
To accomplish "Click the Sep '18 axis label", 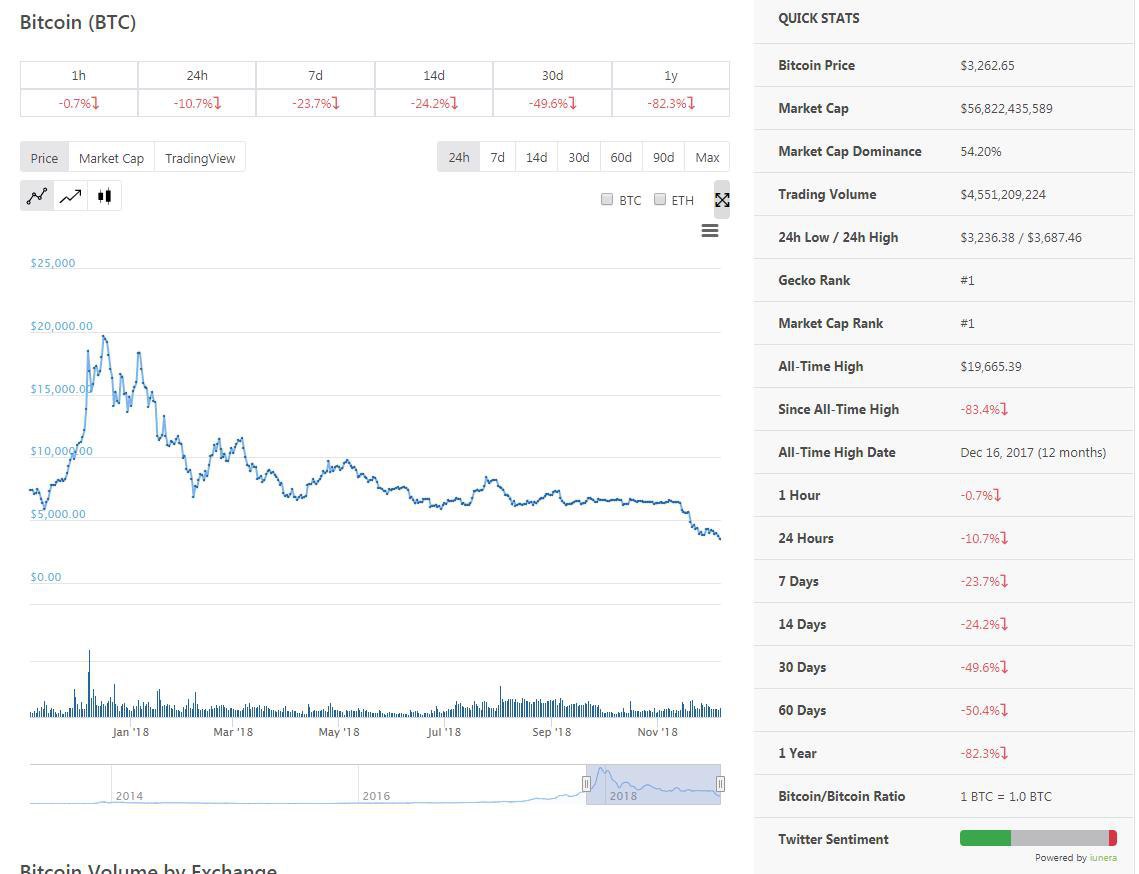I will click(x=551, y=732).
